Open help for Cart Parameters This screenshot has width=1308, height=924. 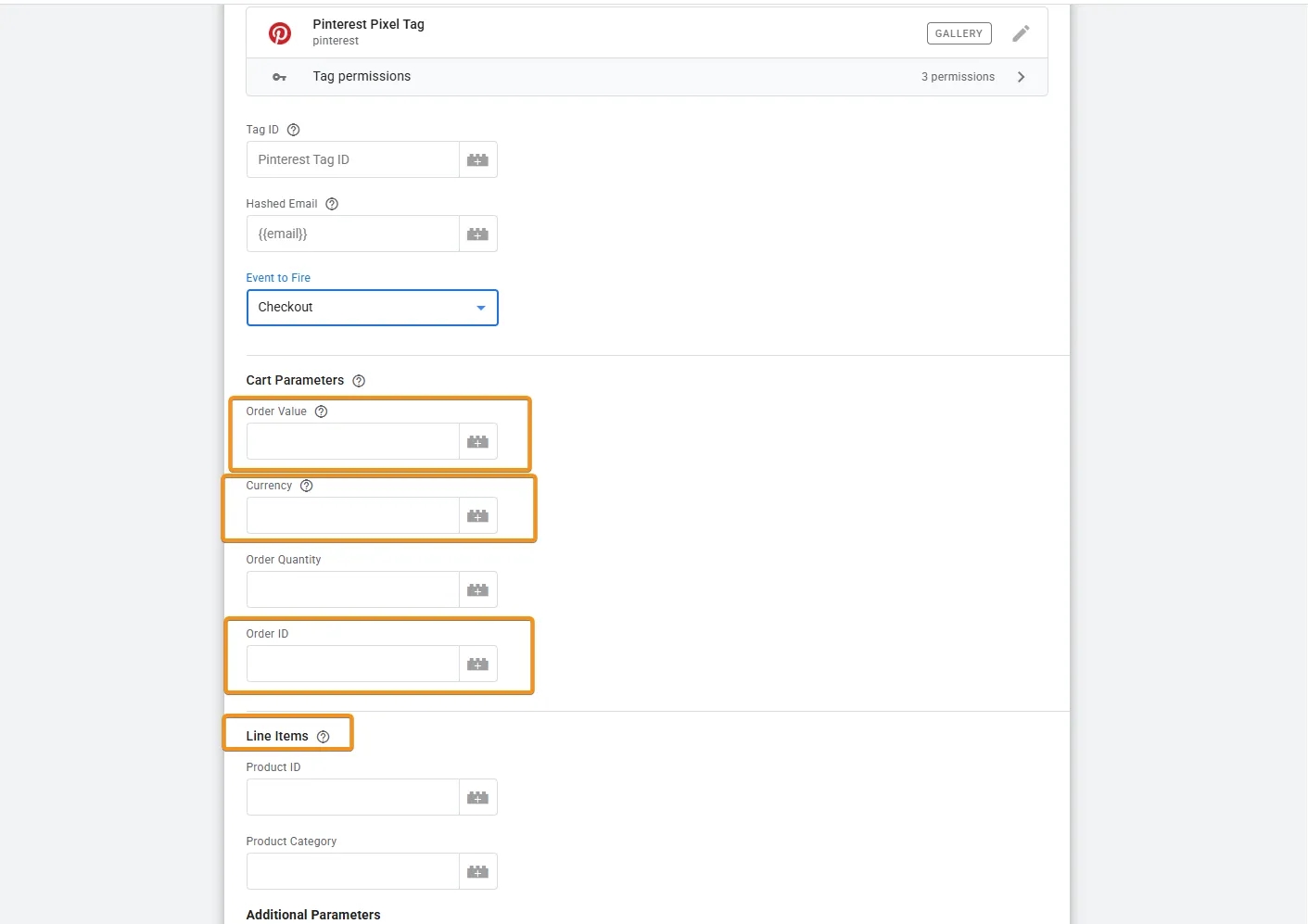[x=359, y=381]
